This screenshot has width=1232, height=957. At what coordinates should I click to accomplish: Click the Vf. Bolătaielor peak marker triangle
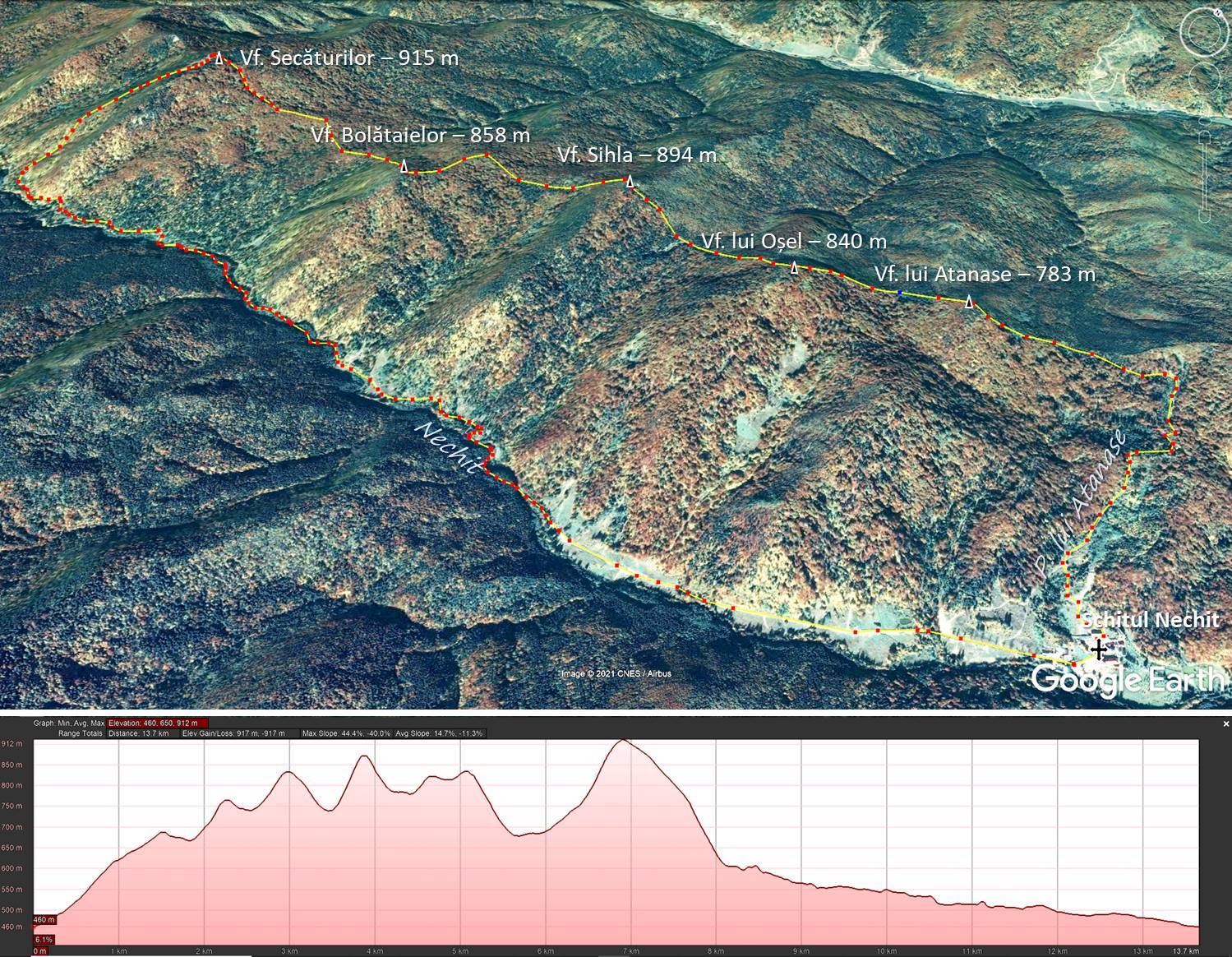click(404, 167)
